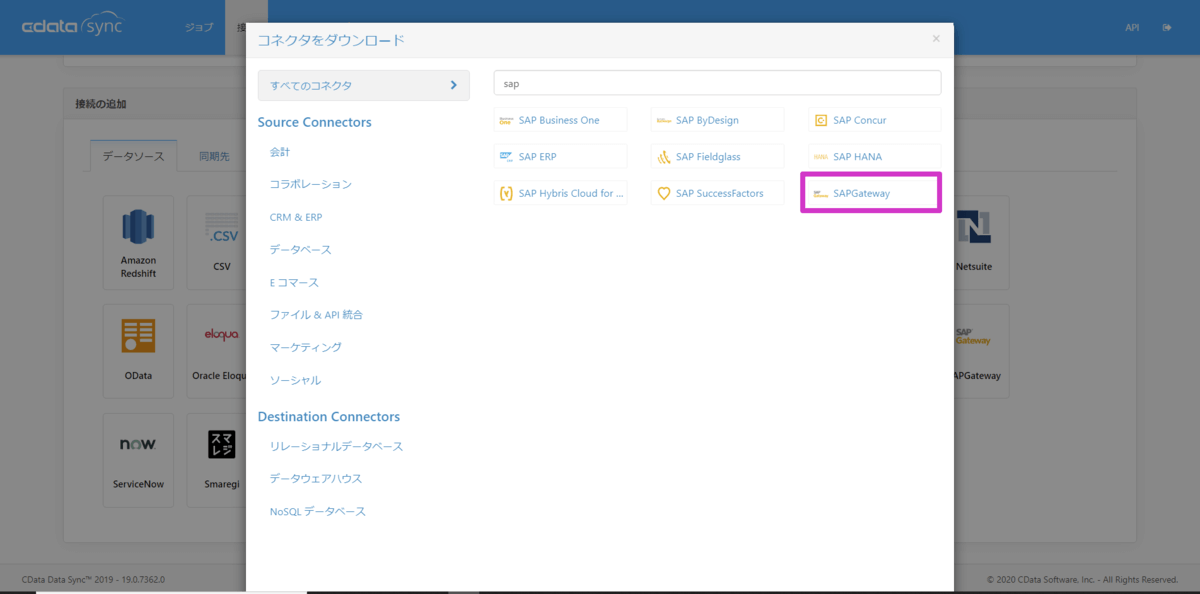Expand すべてのコネクタ with the chevron
1200x594 pixels.
click(x=453, y=85)
